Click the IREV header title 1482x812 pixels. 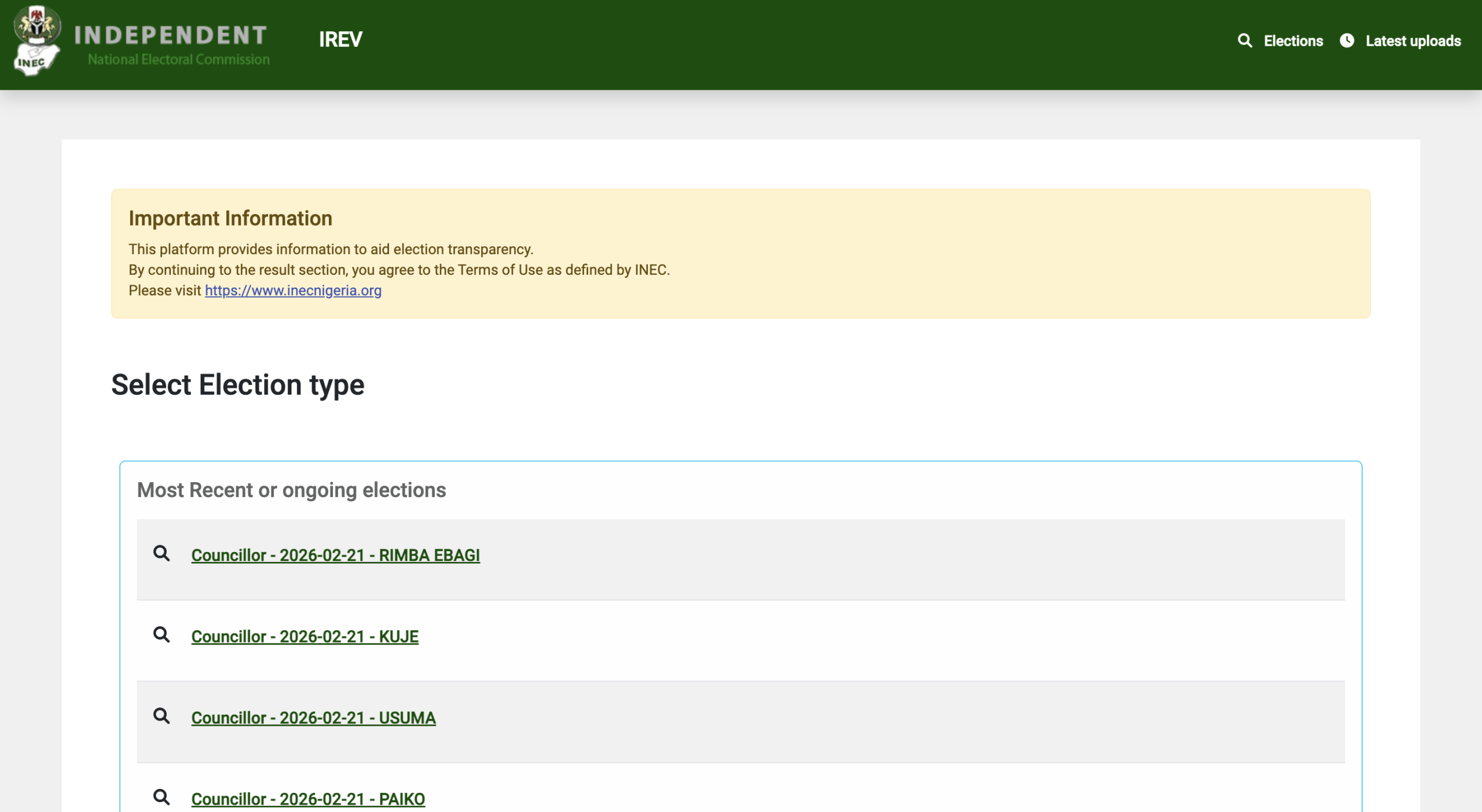click(340, 39)
